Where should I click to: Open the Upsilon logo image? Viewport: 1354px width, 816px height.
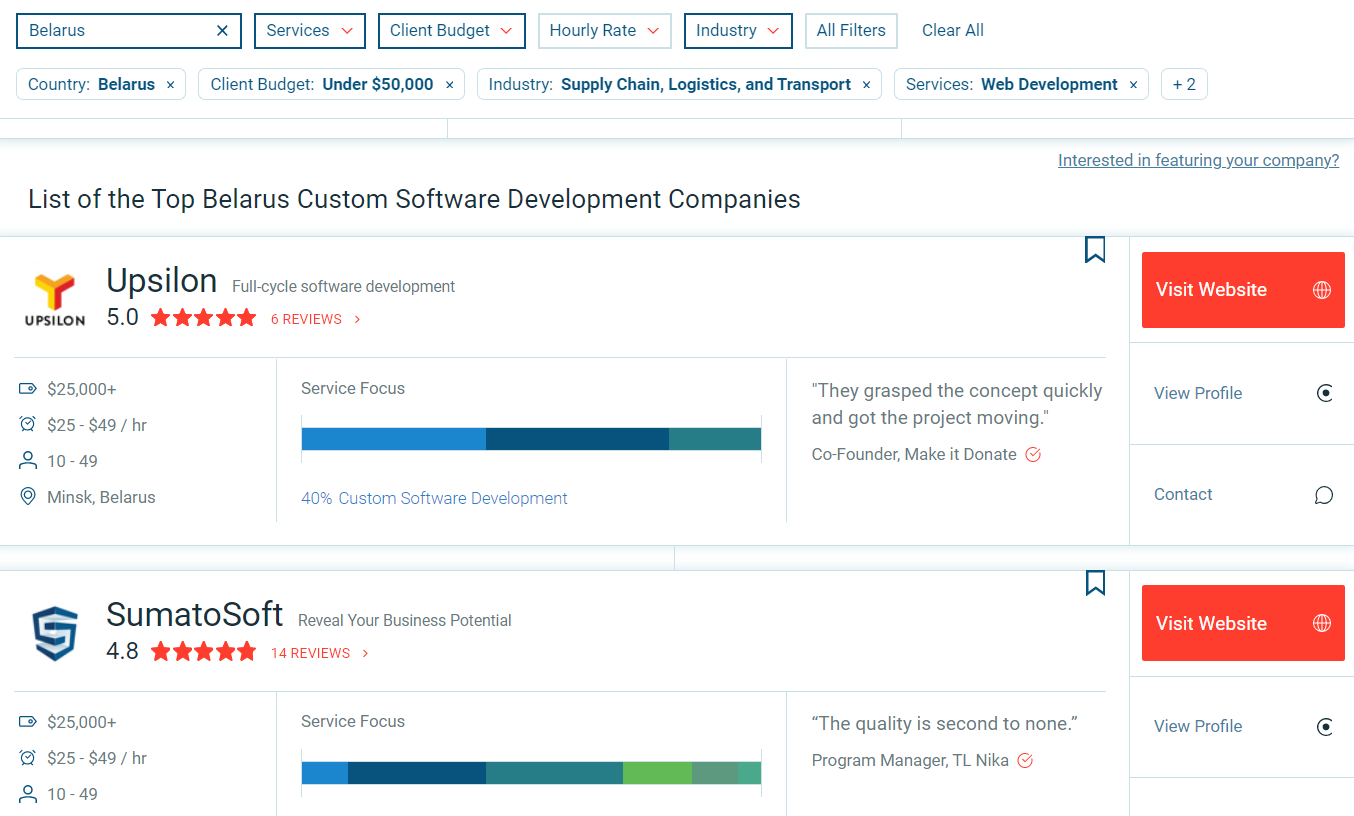[55, 300]
